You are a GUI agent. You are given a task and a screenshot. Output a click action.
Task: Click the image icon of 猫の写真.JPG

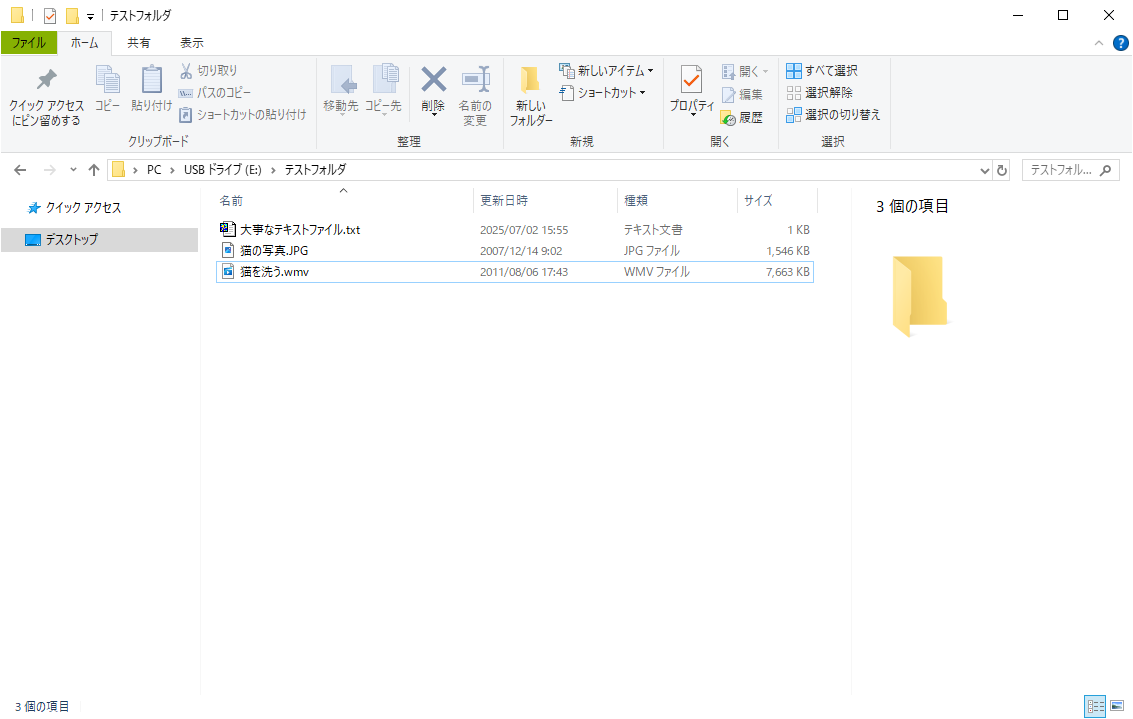228,250
